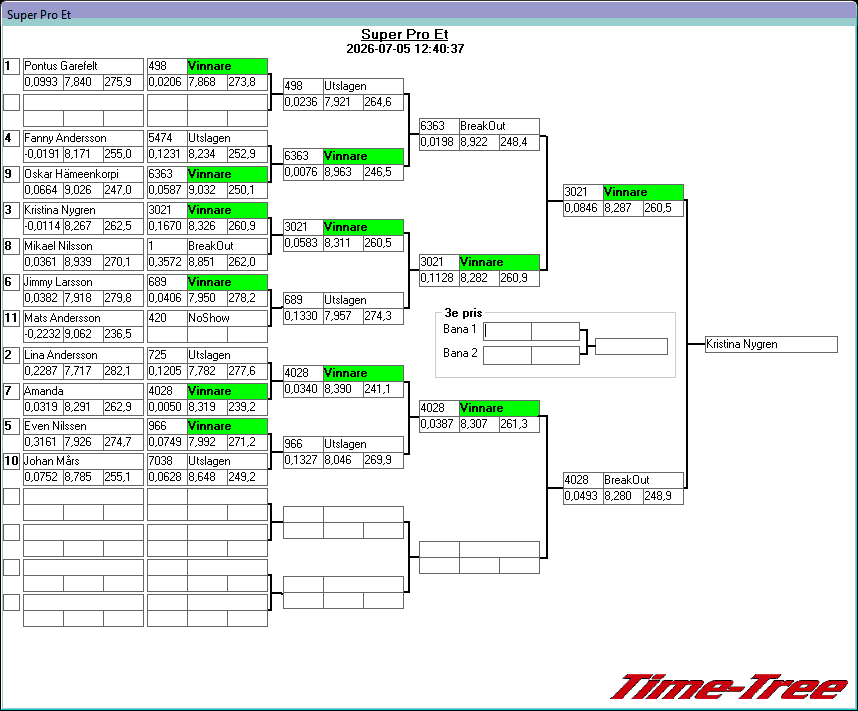The height and width of the screenshot is (711, 858).
Task: Click the Bana 2 first input field
Action: (507, 355)
